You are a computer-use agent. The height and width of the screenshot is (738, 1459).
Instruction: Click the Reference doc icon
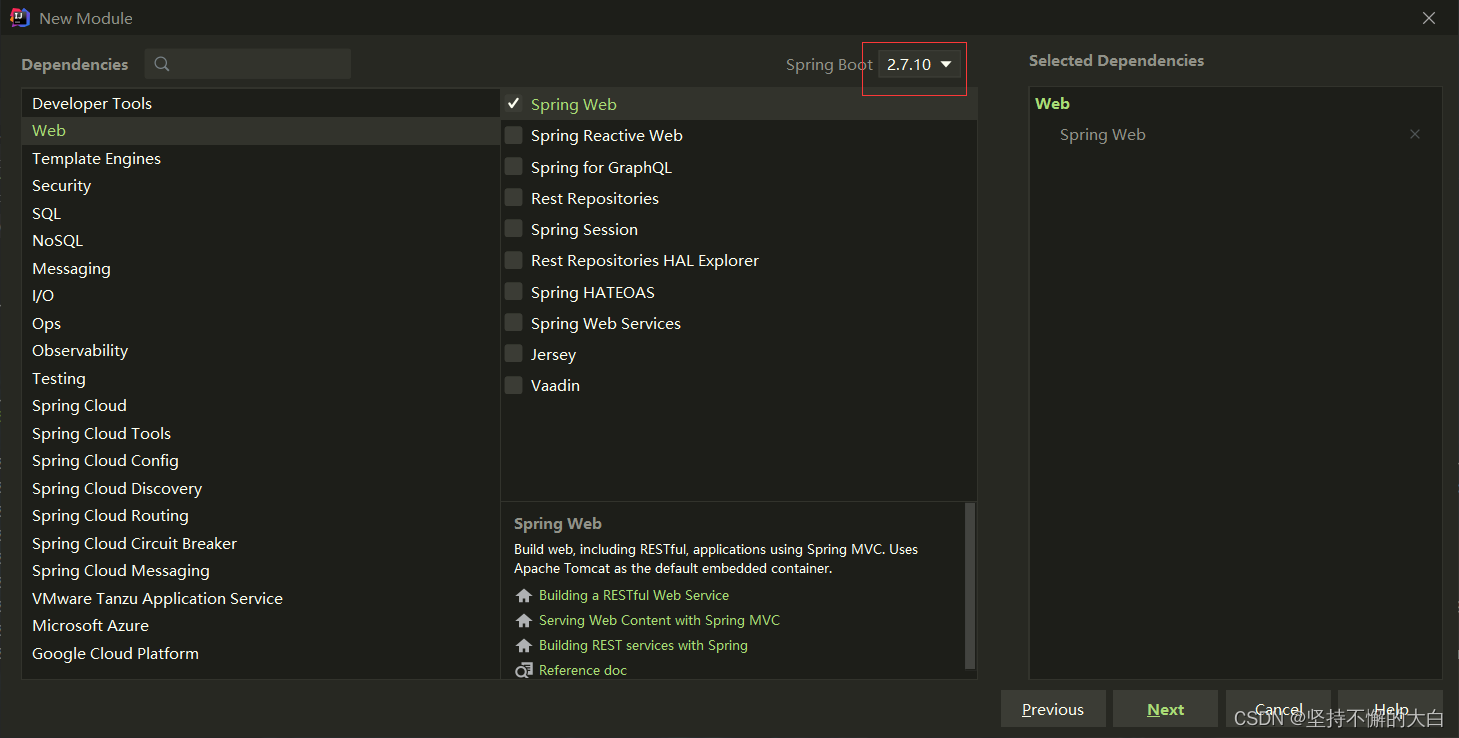[524, 670]
